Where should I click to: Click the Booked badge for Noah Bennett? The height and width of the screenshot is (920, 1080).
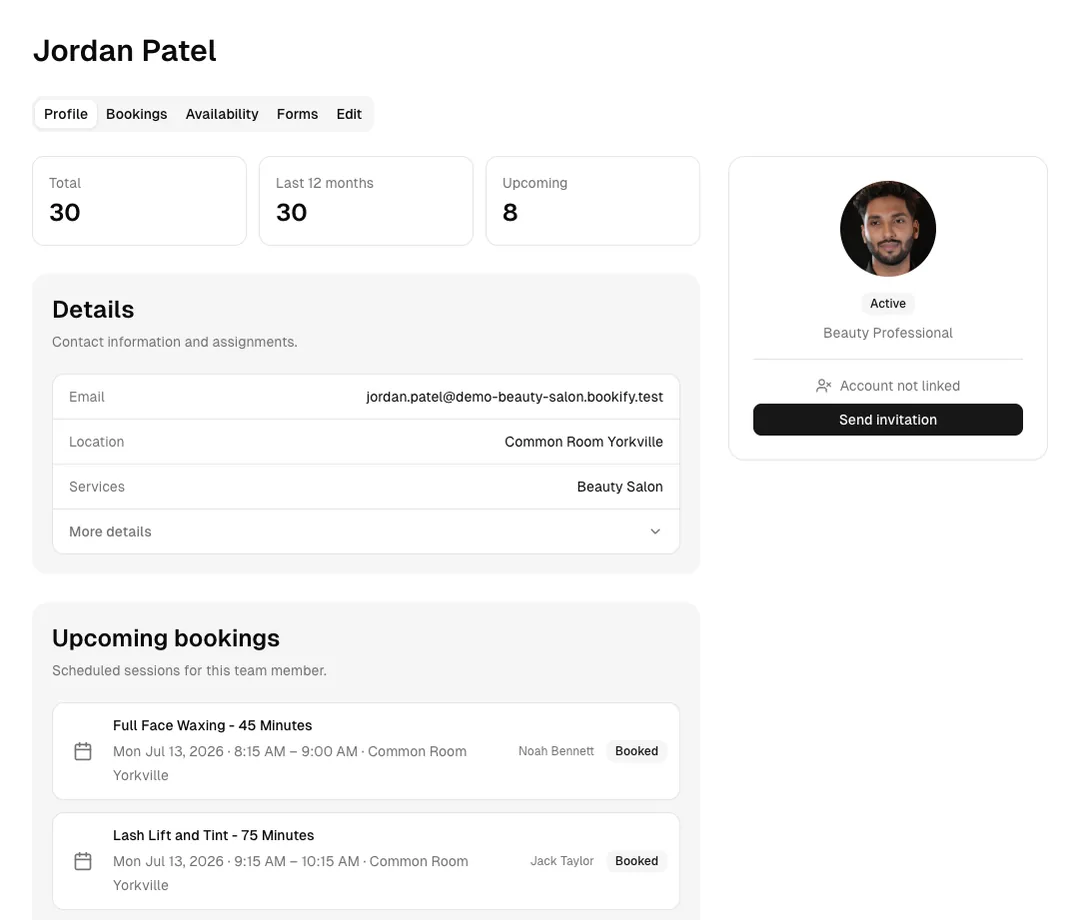(636, 751)
